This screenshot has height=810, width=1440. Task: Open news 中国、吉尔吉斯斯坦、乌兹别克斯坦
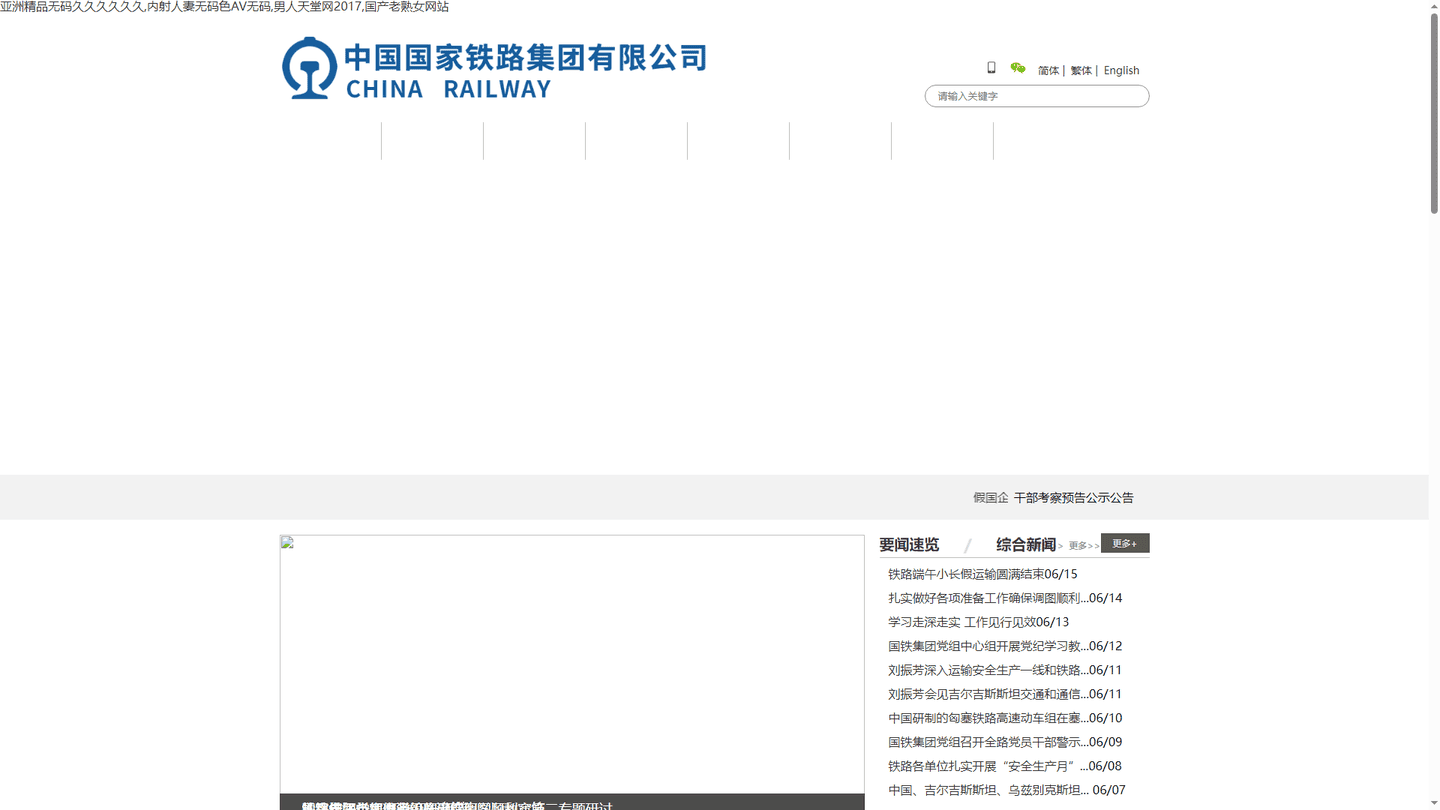point(988,790)
